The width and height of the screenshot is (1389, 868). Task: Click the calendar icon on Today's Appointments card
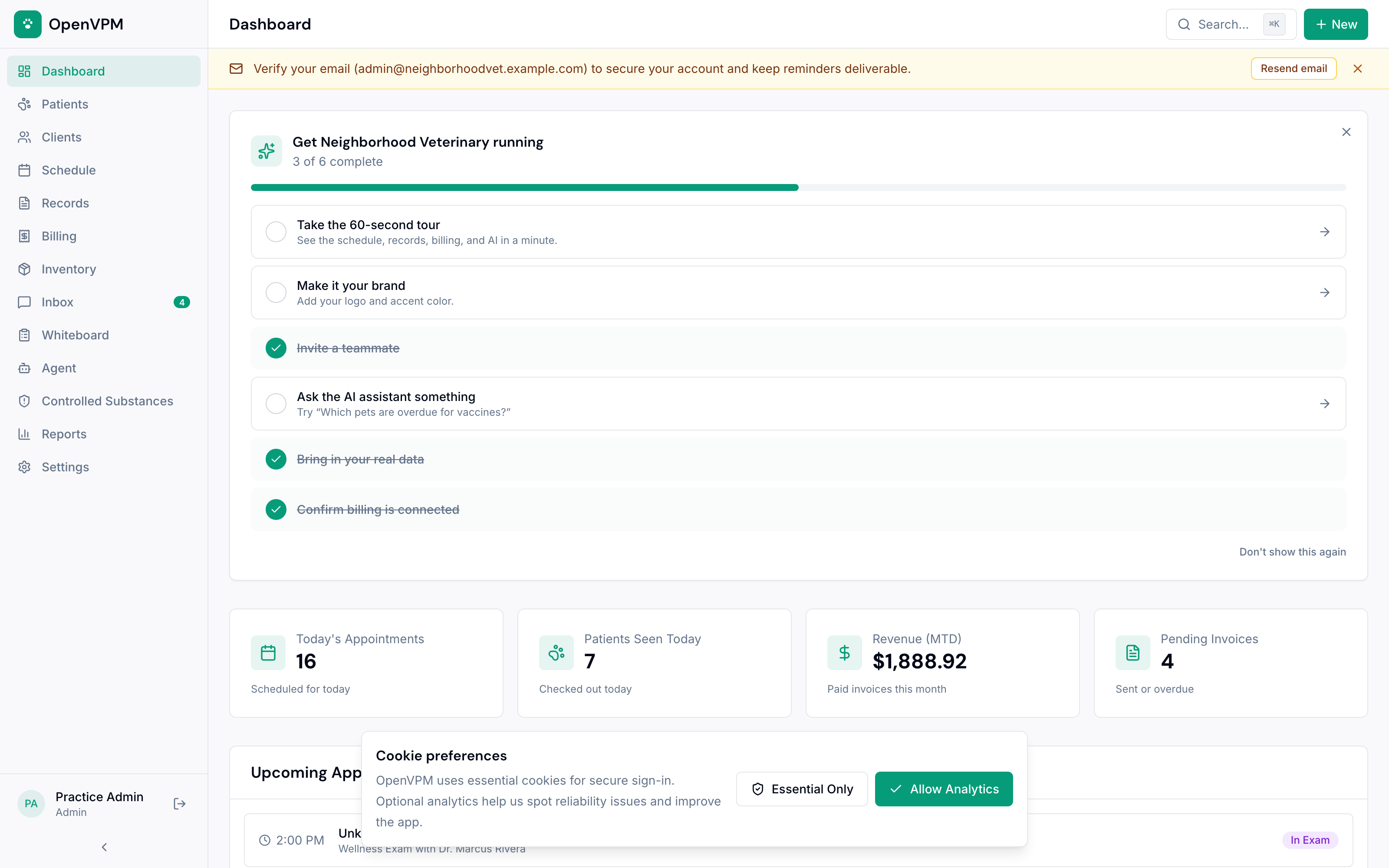268,653
